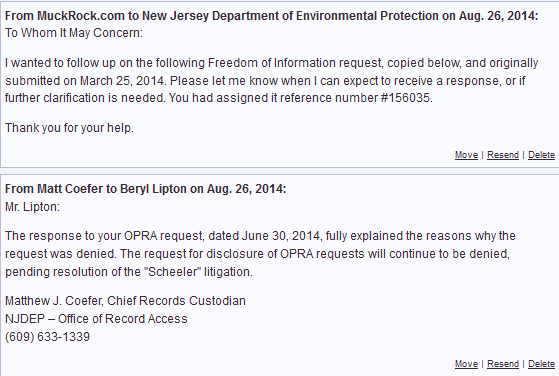Delete the Matt Coefer reply message

(x=541, y=364)
